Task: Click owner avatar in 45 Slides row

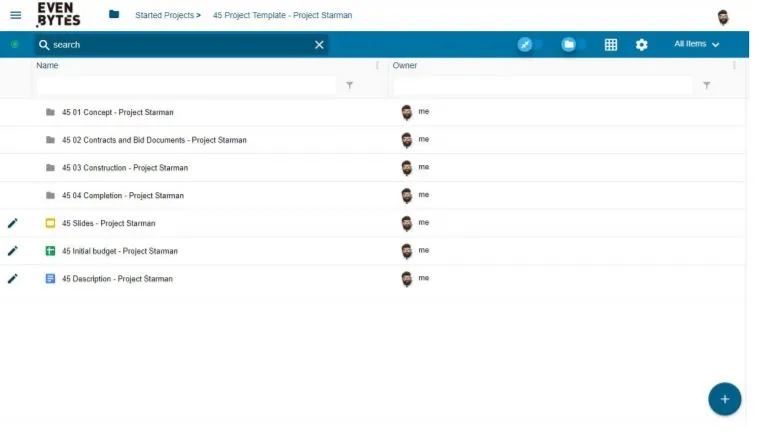Action: tap(407, 223)
